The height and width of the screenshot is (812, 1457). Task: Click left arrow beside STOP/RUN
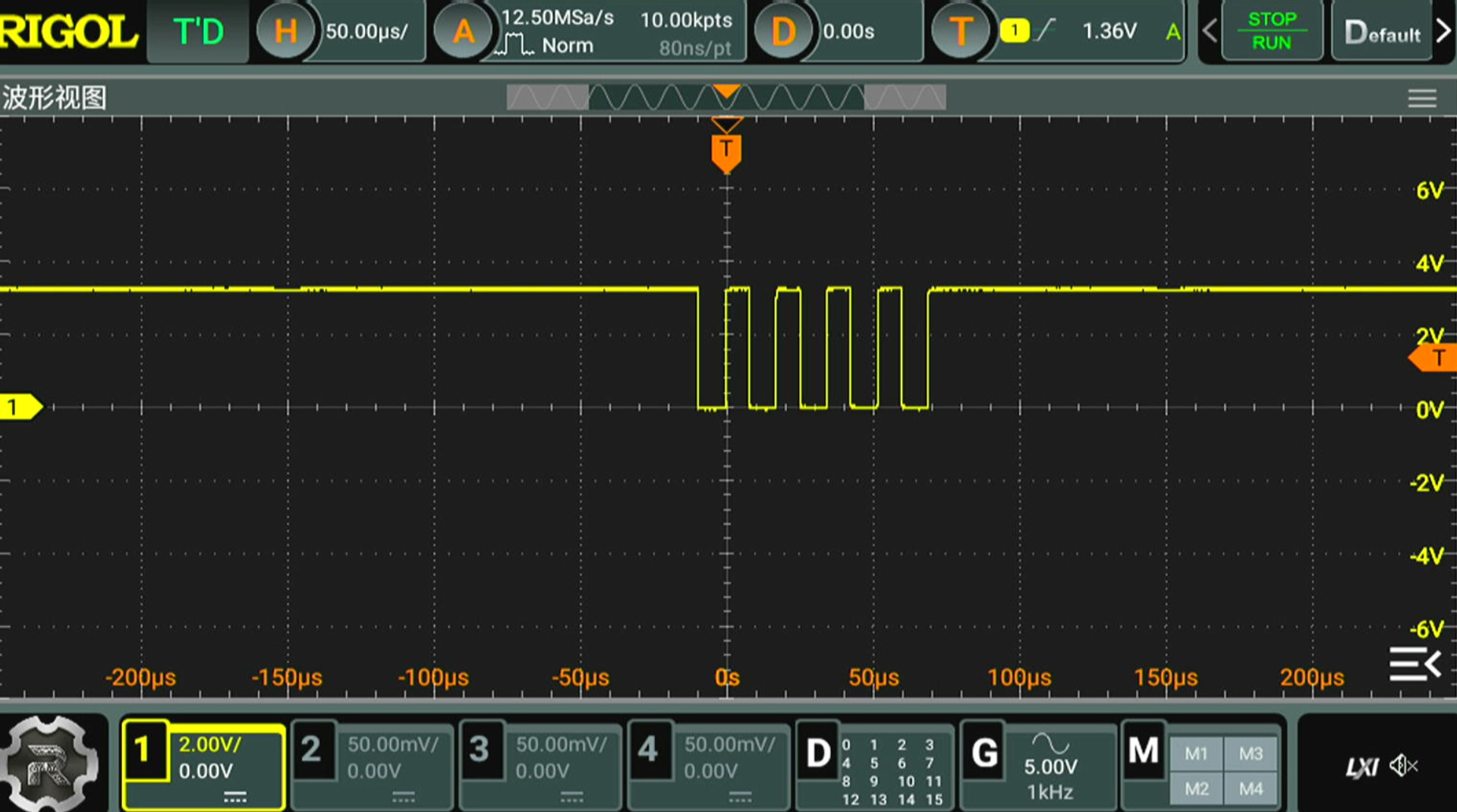pos(1210,31)
